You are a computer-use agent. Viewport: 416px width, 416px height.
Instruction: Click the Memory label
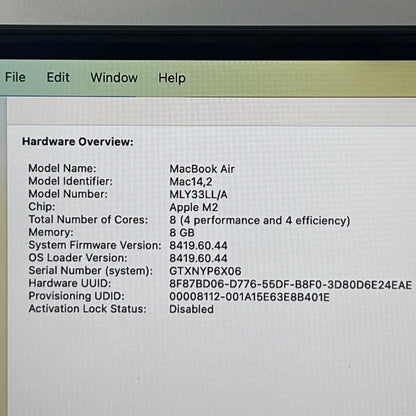51,232
